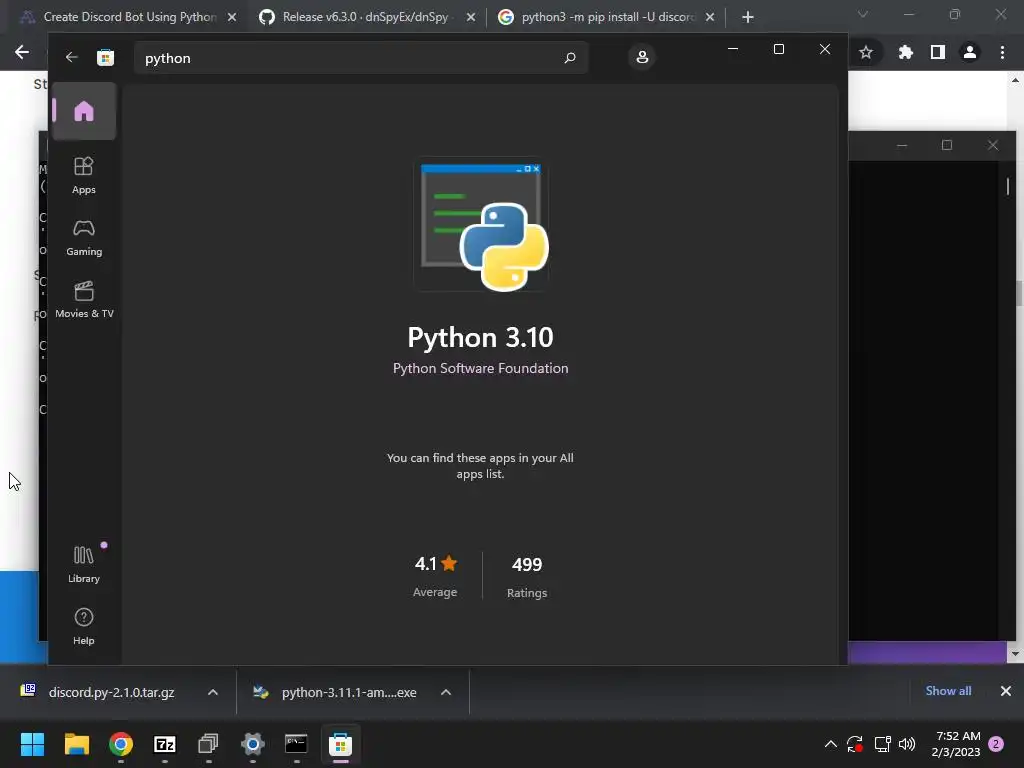Open the Store user account menu
The height and width of the screenshot is (768, 1024).
point(642,57)
